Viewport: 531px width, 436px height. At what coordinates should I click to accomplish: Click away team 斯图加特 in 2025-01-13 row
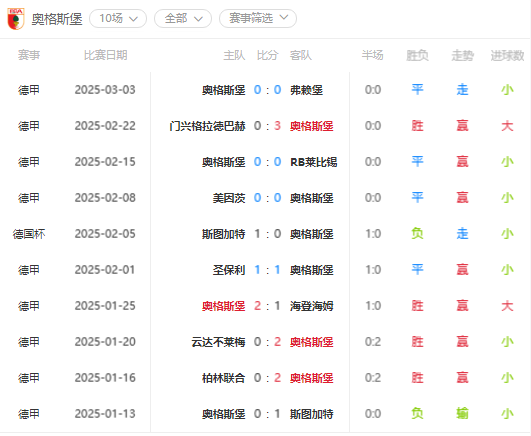tap(312, 414)
